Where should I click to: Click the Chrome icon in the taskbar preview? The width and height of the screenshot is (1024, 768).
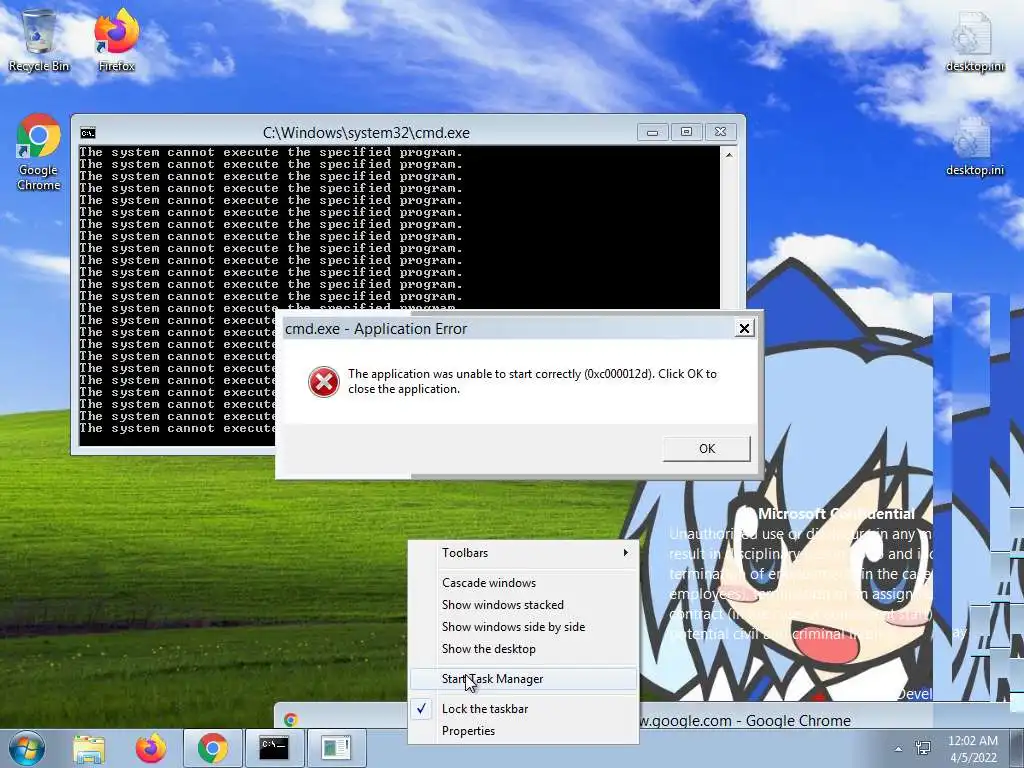[291, 720]
